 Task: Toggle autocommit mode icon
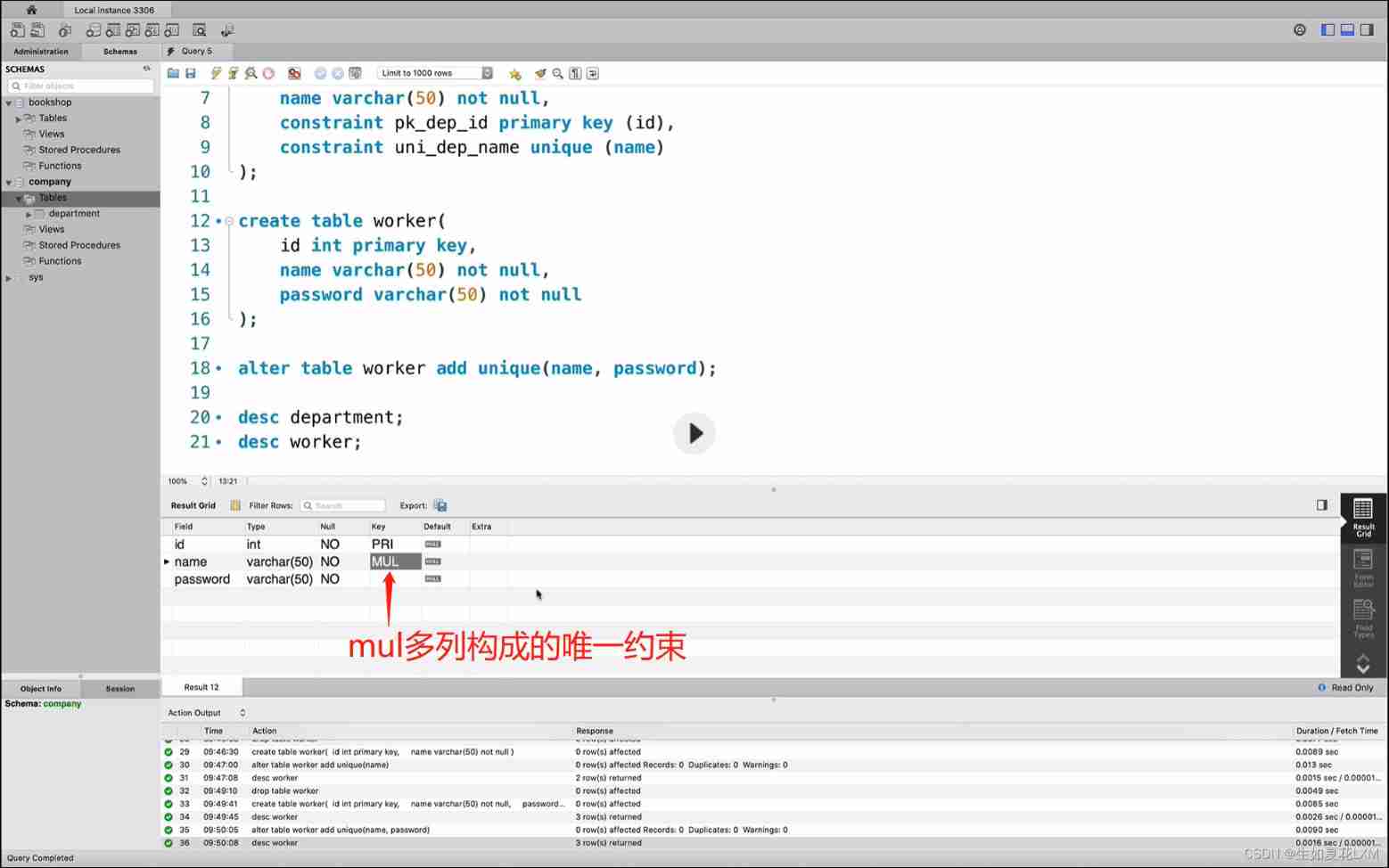(355, 73)
